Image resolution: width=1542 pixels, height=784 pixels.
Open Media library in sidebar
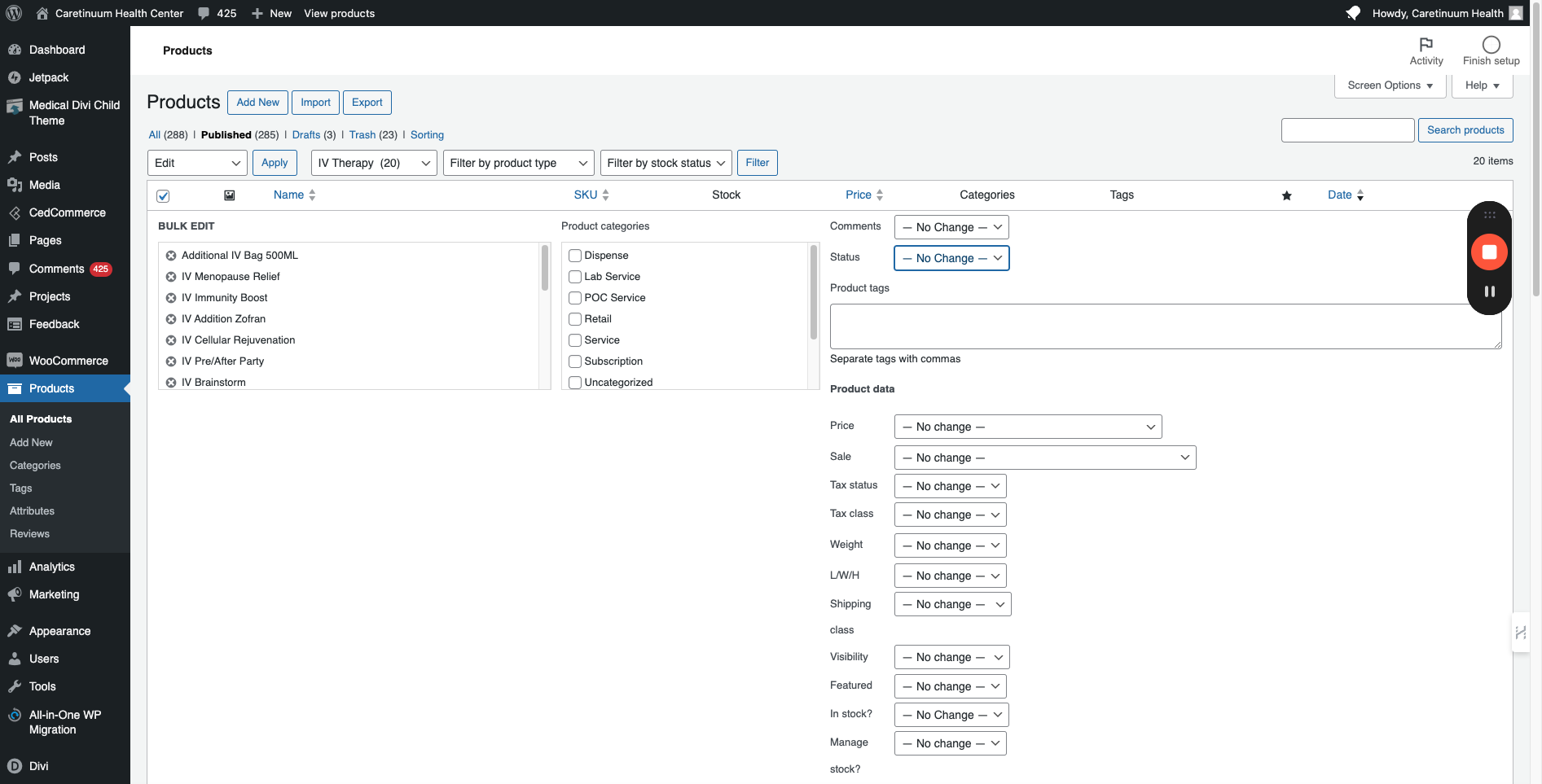click(45, 185)
